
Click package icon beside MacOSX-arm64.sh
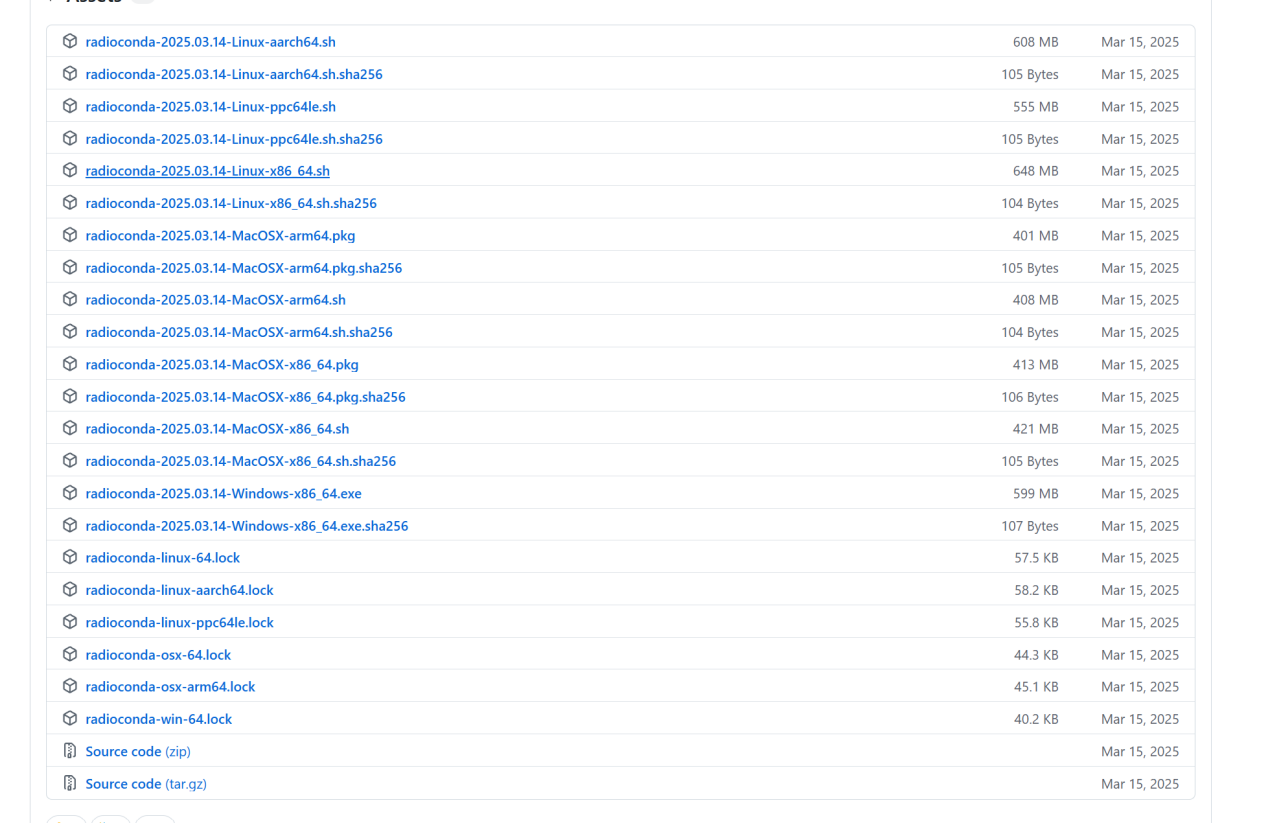(70, 300)
